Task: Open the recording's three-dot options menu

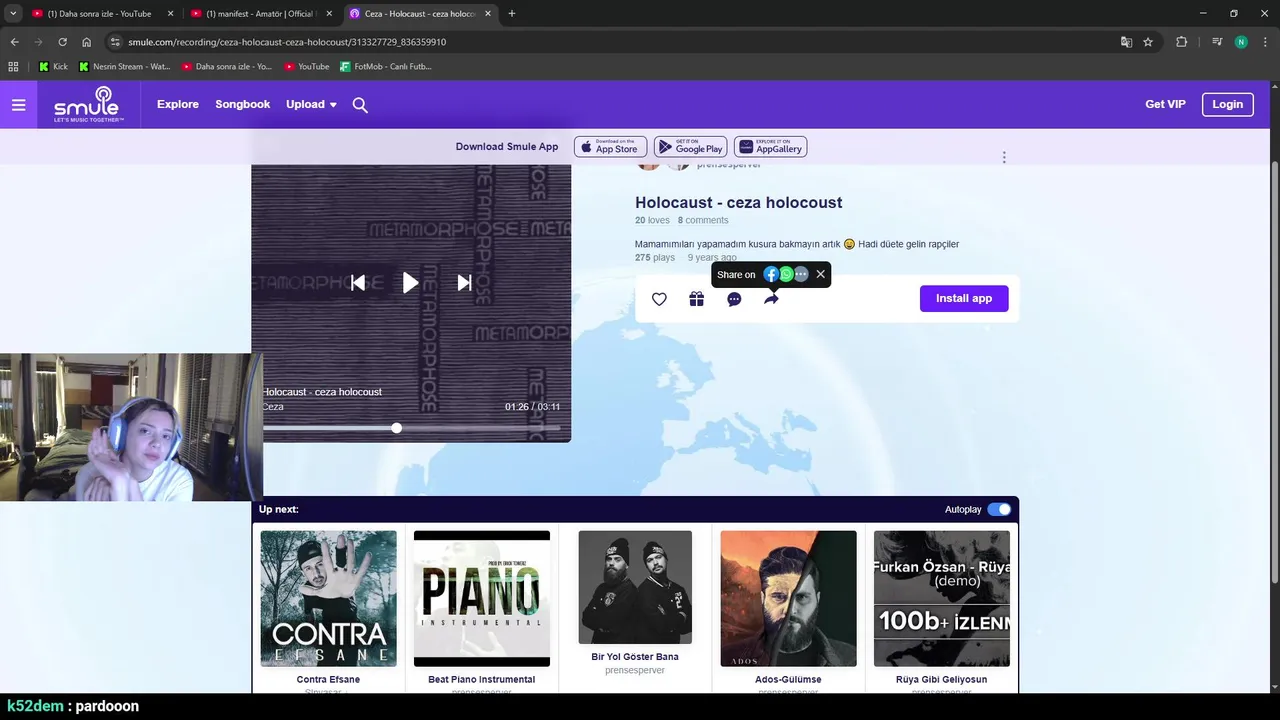Action: point(1004,157)
